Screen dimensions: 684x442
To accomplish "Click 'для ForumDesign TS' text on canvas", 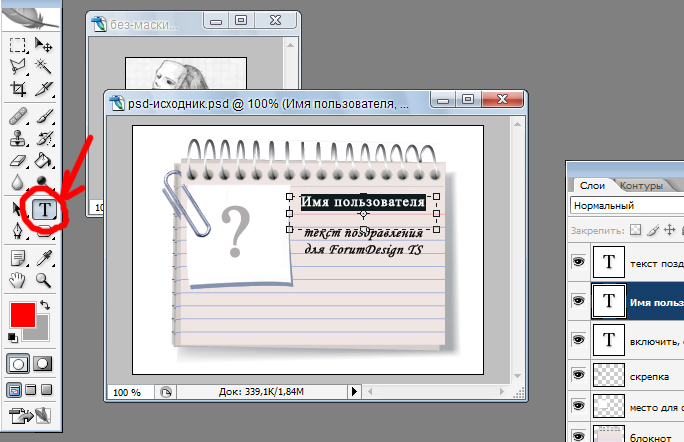I will 363,250.
